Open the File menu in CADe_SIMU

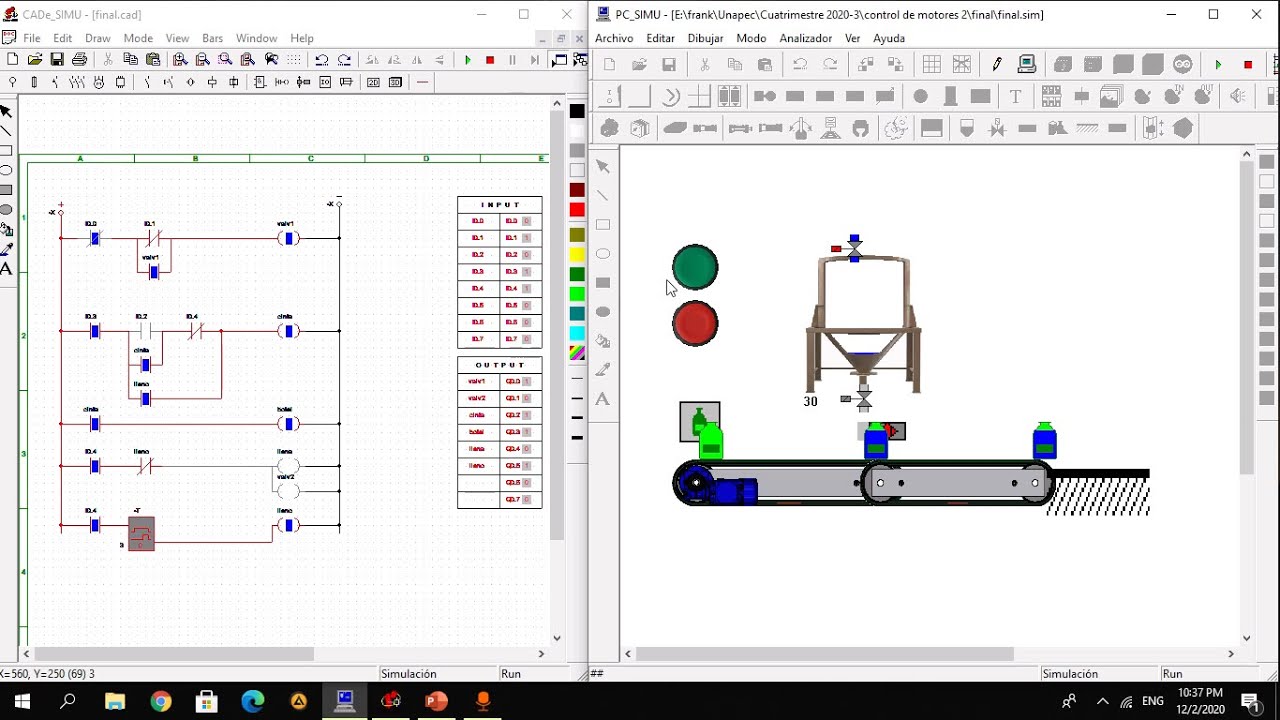(32, 38)
